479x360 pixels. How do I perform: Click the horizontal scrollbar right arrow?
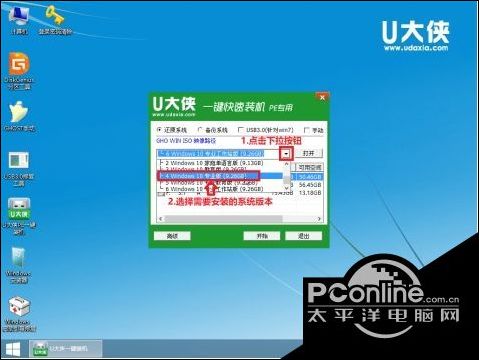click(319, 219)
